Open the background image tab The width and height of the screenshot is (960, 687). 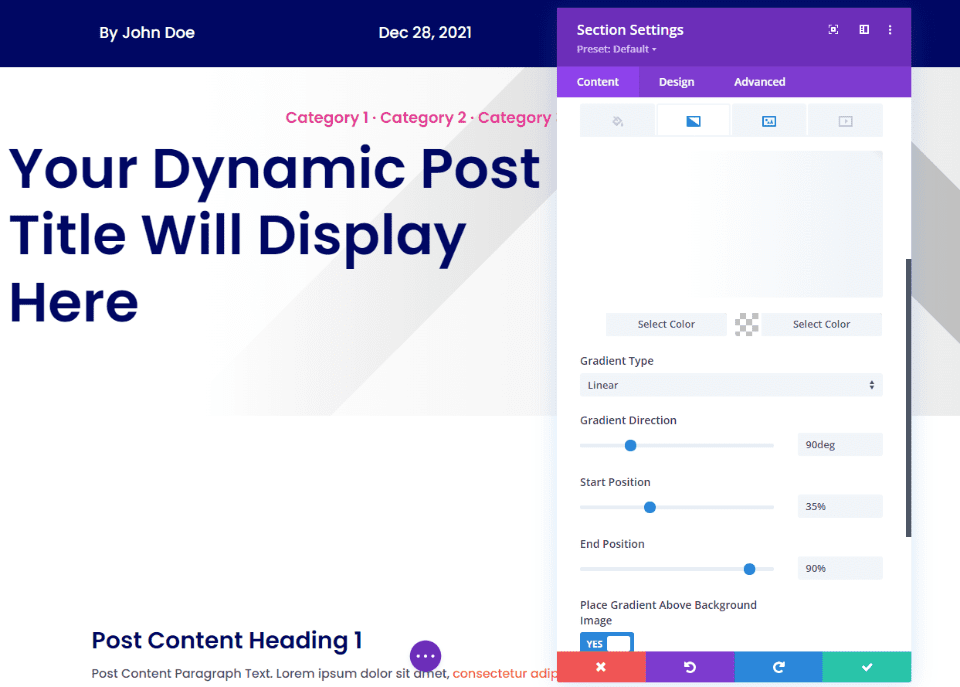click(x=769, y=120)
